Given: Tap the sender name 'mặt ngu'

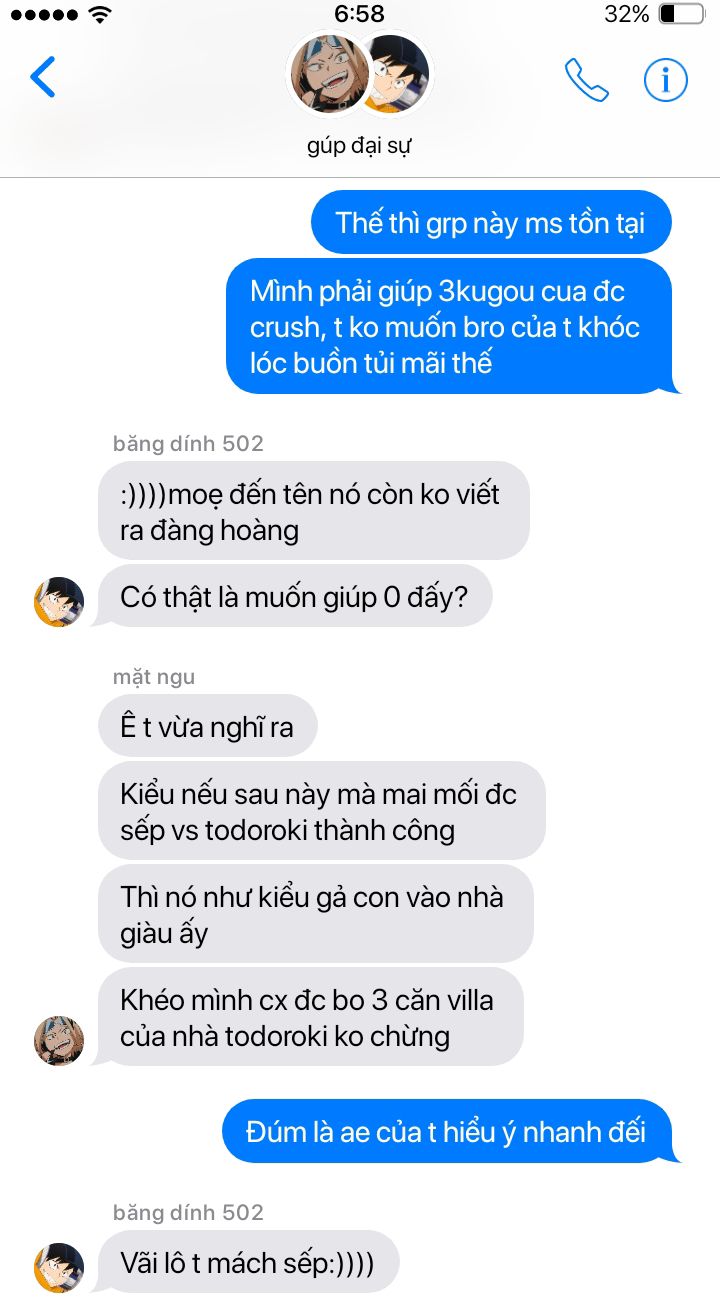Looking at the screenshot, I should click(154, 677).
